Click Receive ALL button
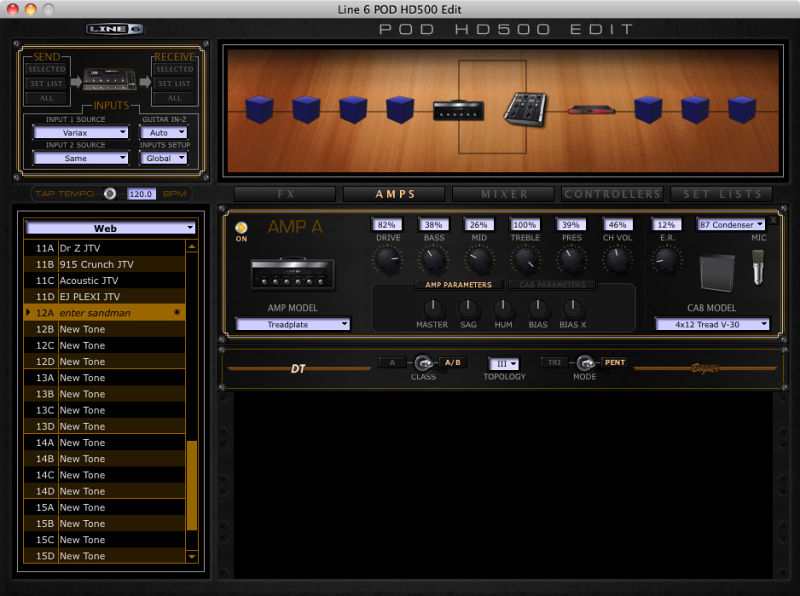 tap(174, 98)
